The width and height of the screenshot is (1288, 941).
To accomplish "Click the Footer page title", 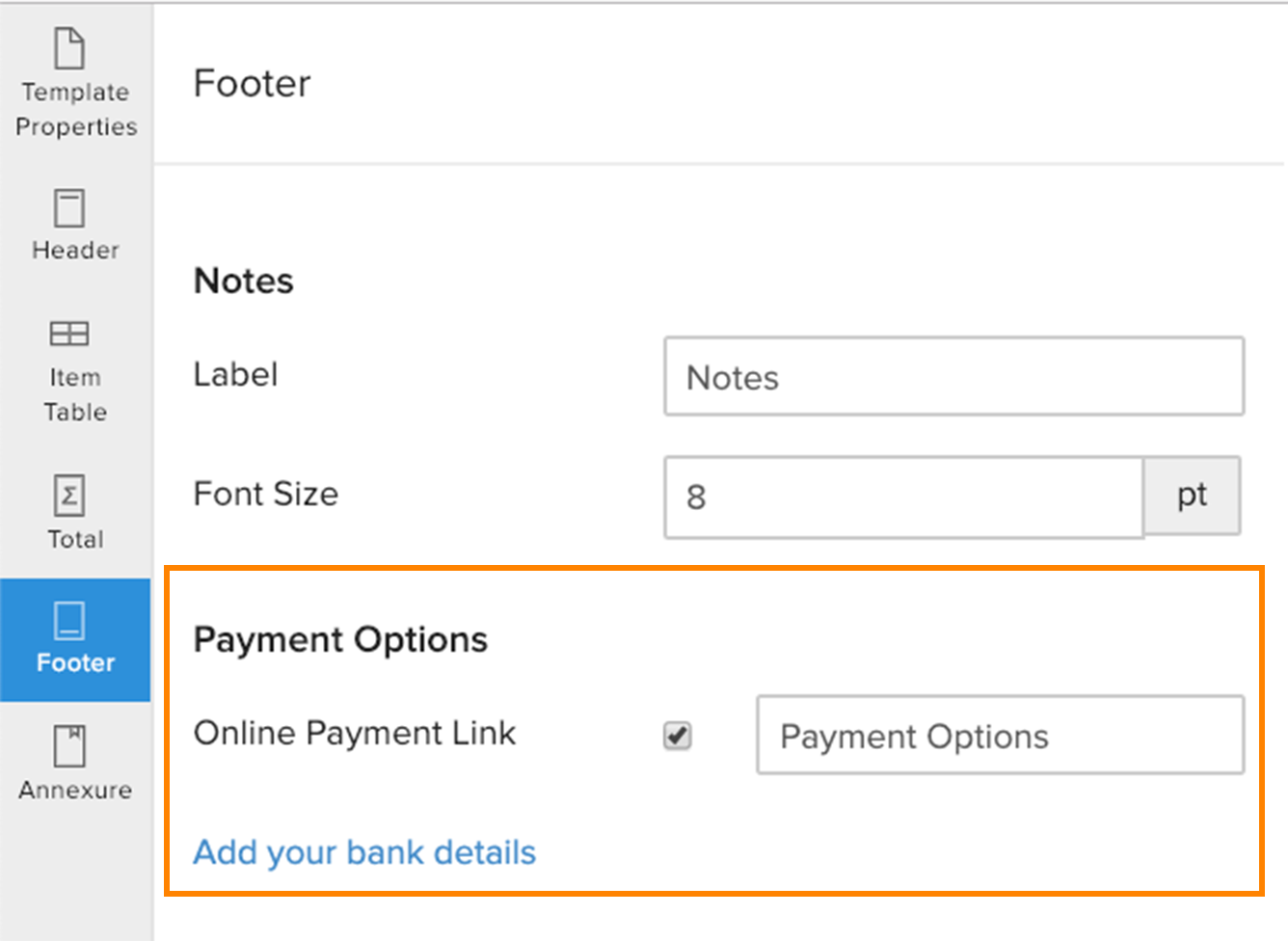I will pyautogui.click(x=252, y=84).
